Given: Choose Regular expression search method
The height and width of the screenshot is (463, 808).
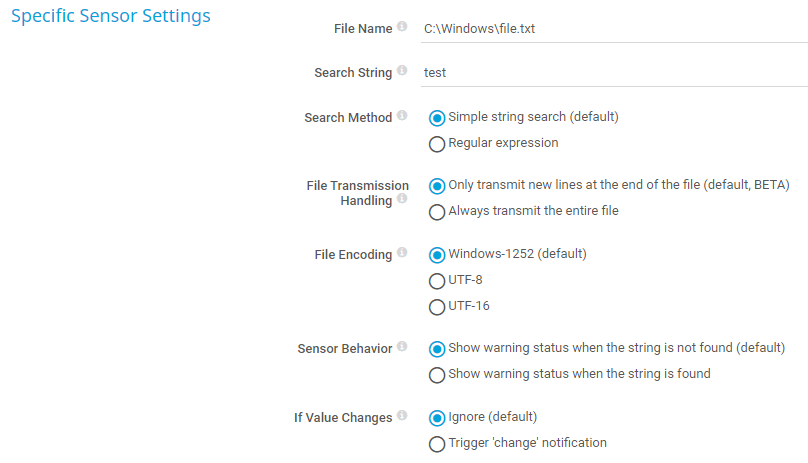Looking at the screenshot, I should (437, 144).
